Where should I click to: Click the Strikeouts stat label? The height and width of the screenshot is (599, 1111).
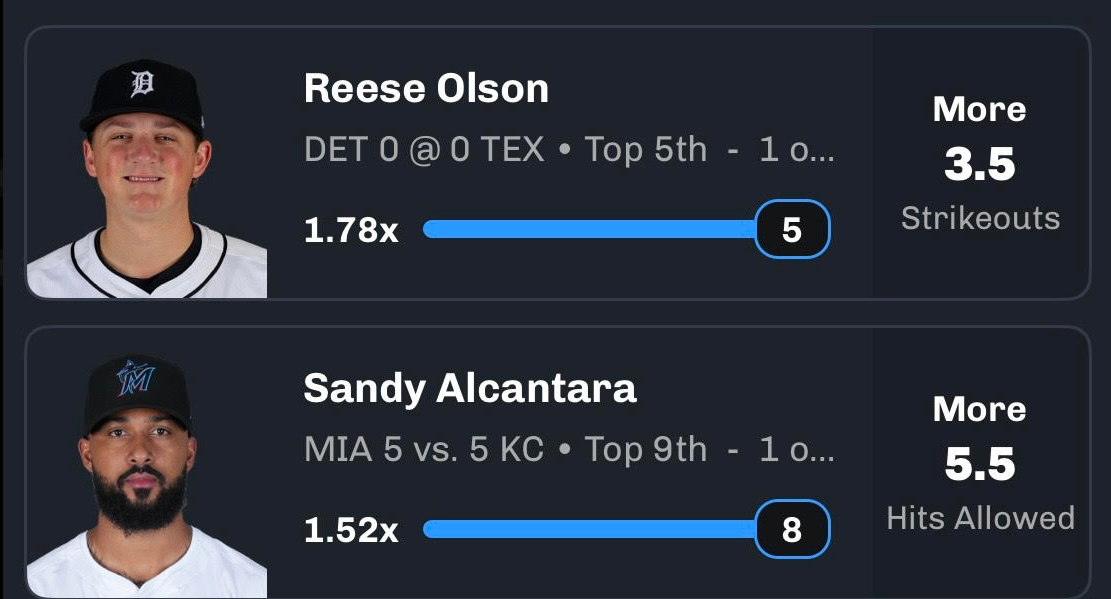coord(981,218)
